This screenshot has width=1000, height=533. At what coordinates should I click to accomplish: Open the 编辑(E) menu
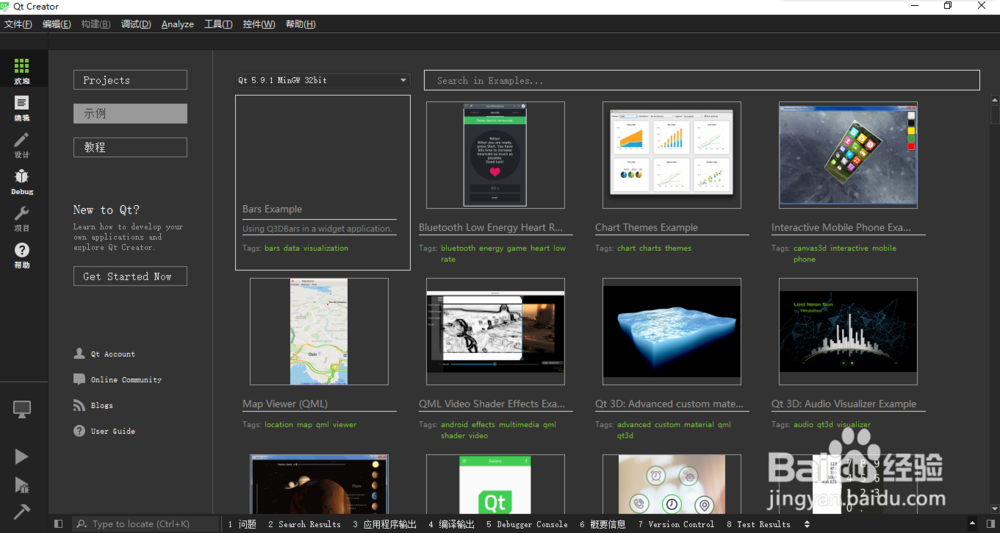click(x=57, y=24)
